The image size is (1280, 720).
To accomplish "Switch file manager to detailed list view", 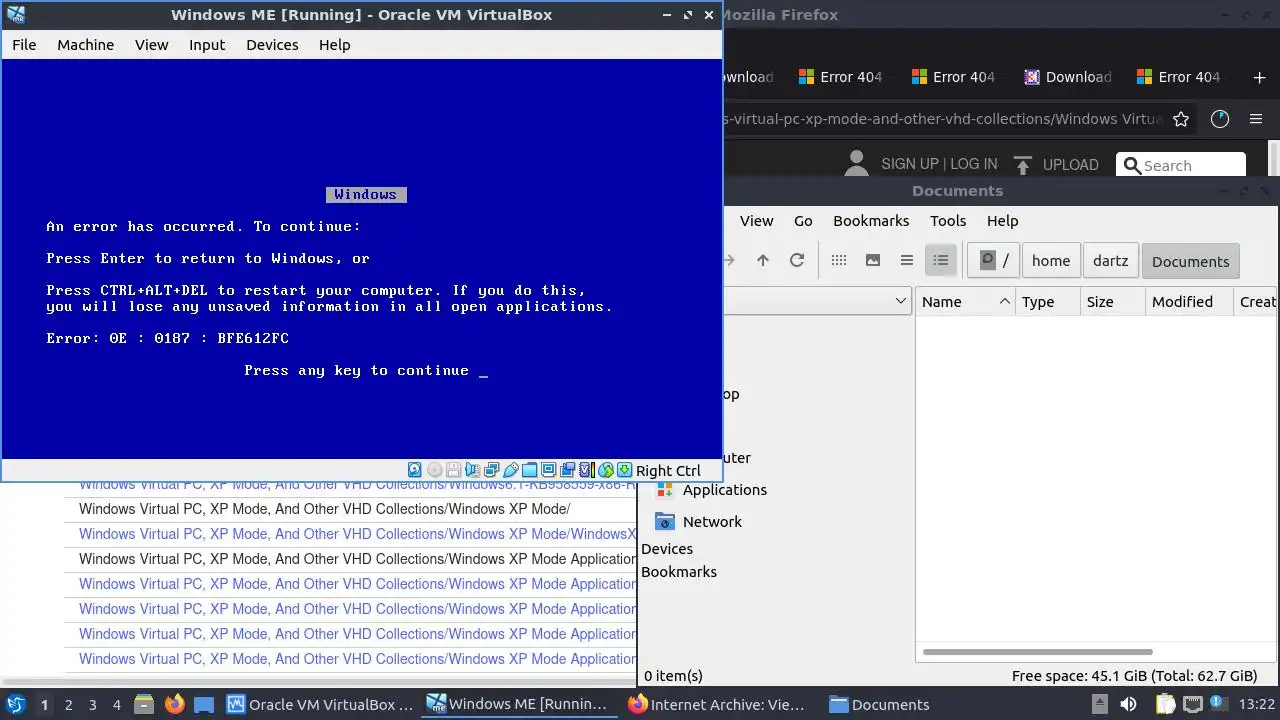I will 941,260.
